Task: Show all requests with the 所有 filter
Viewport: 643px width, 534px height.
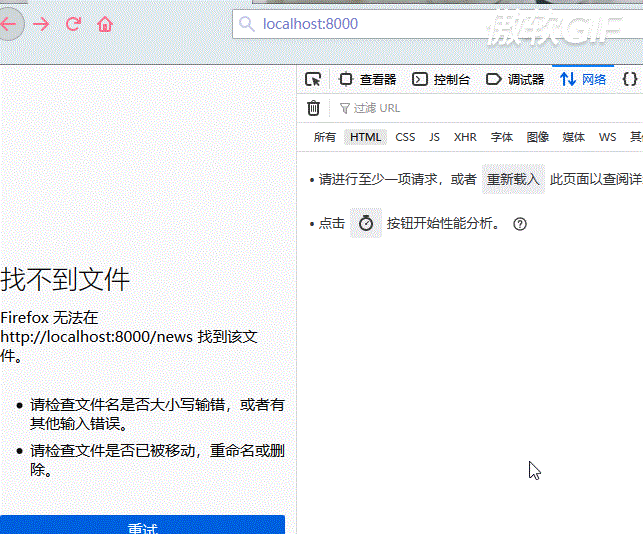Action: tap(325, 137)
